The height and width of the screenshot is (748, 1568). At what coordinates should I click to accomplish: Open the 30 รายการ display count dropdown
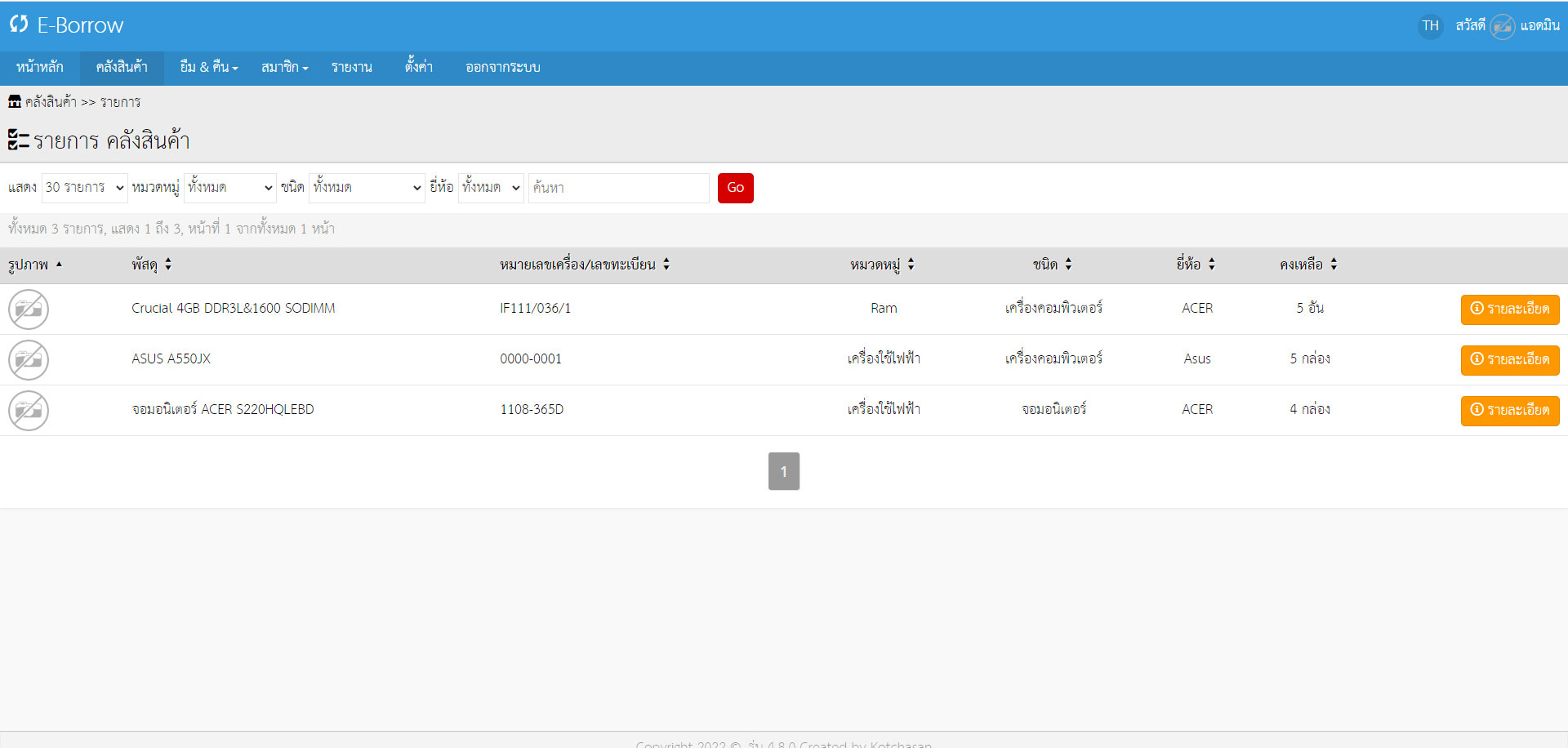[85, 188]
